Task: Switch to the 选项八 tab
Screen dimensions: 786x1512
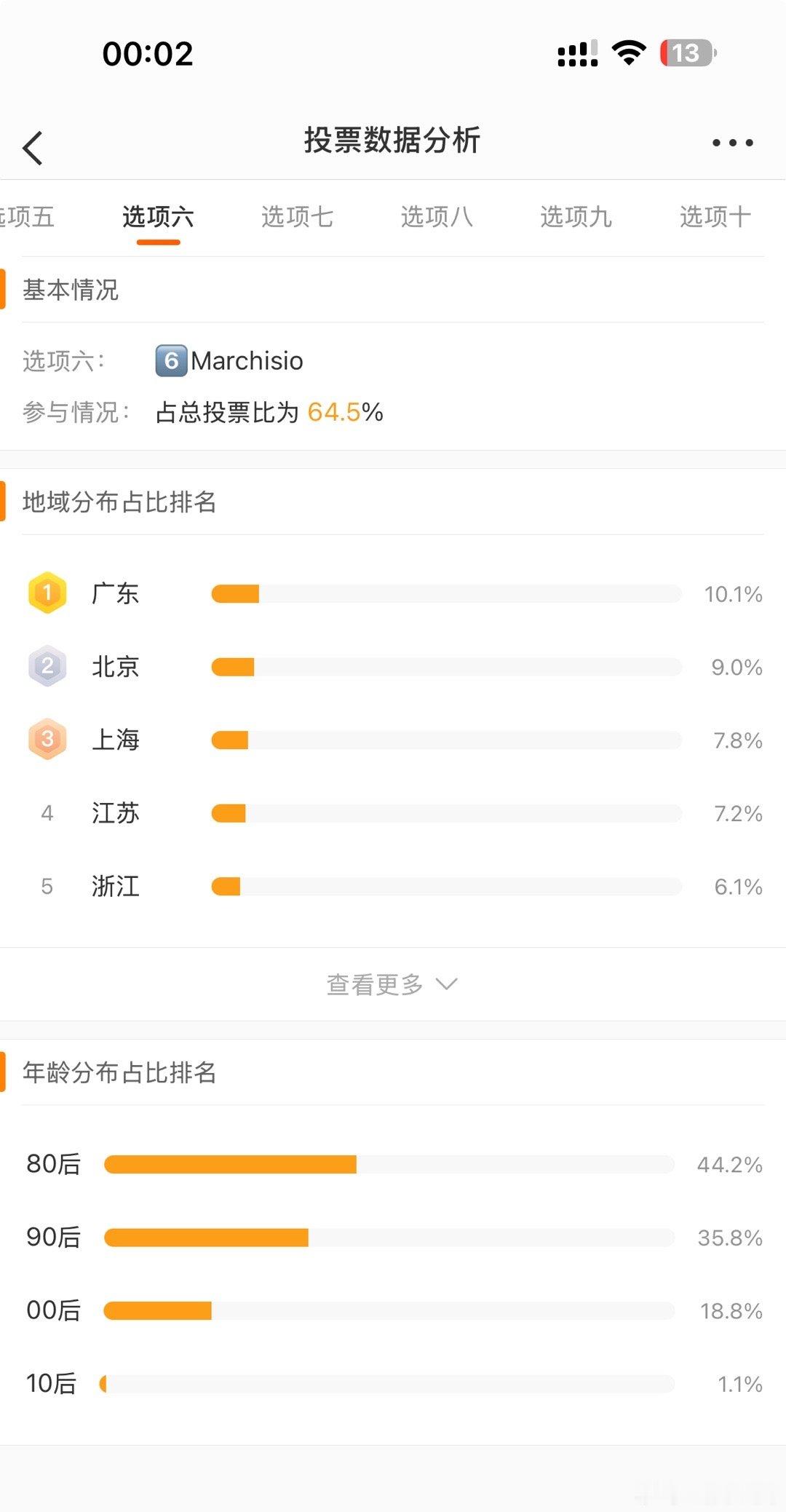Action: [x=437, y=217]
